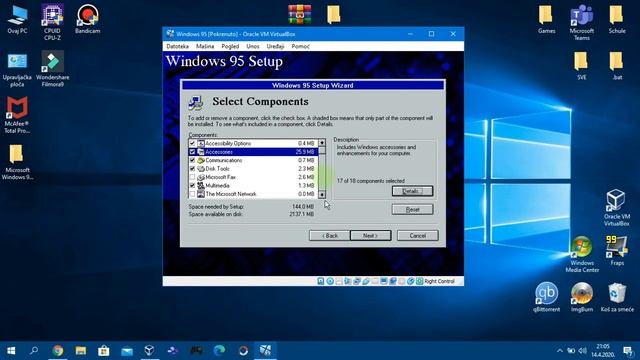
Task: Open Microsoft Edge from the taskbar
Action: (x=220, y=351)
